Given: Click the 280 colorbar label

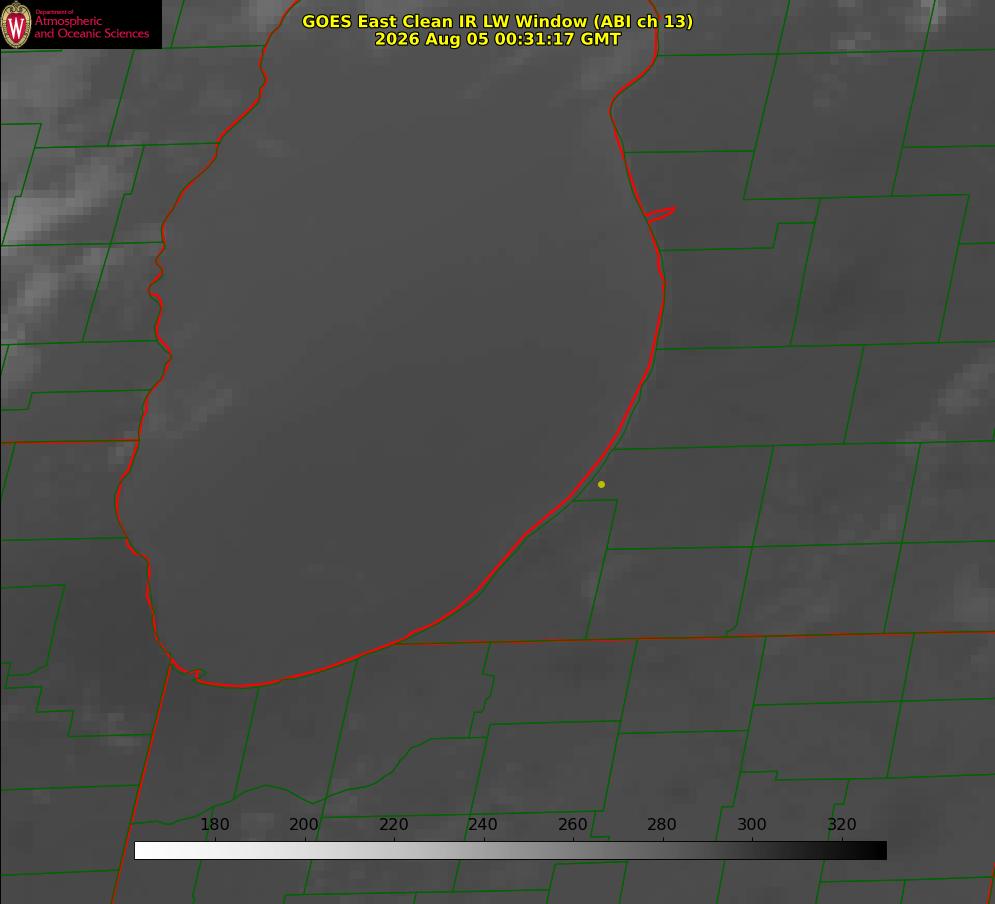Looking at the screenshot, I should click(662, 824).
